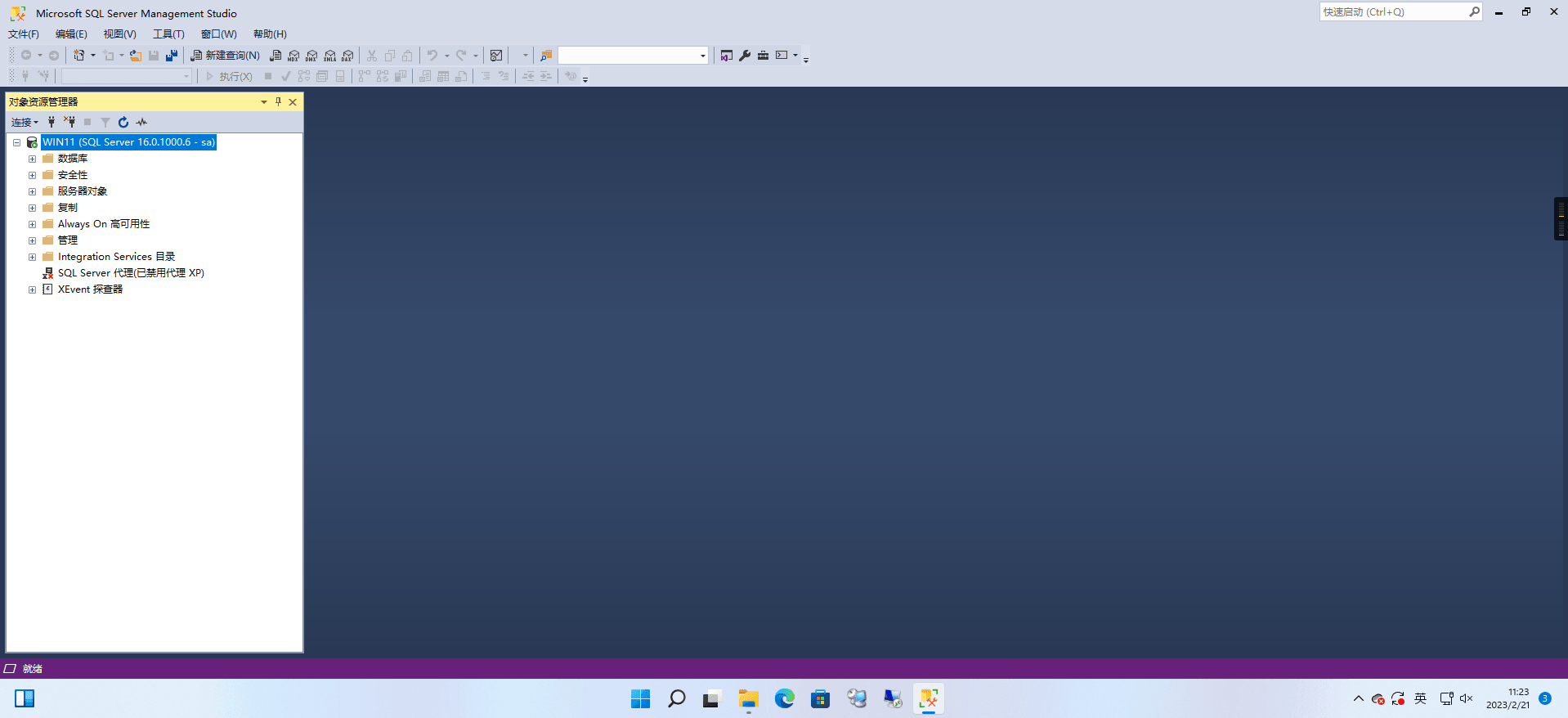Screen dimensions: 1568x718
Task: Click the New Project toolbar icon
Action: coord(79,56)
